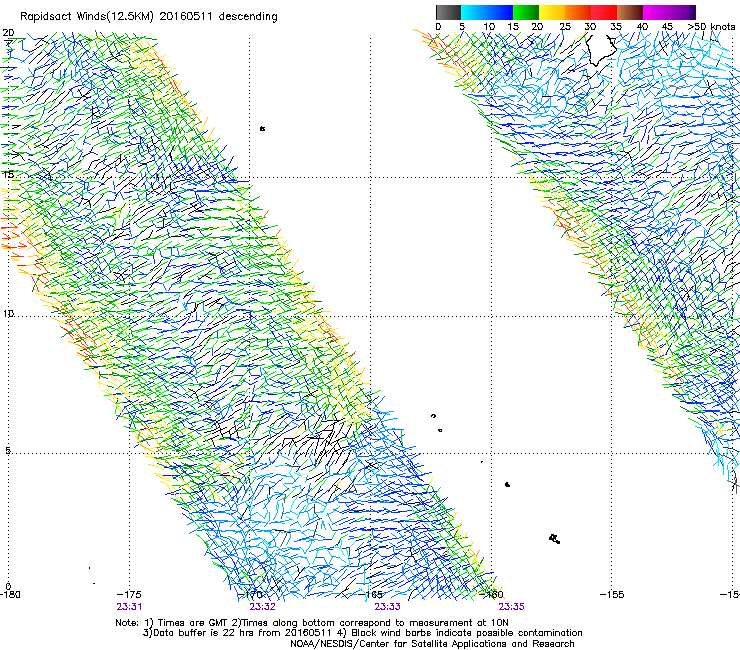Click the '>50 knots' legend label

(712, 27)
